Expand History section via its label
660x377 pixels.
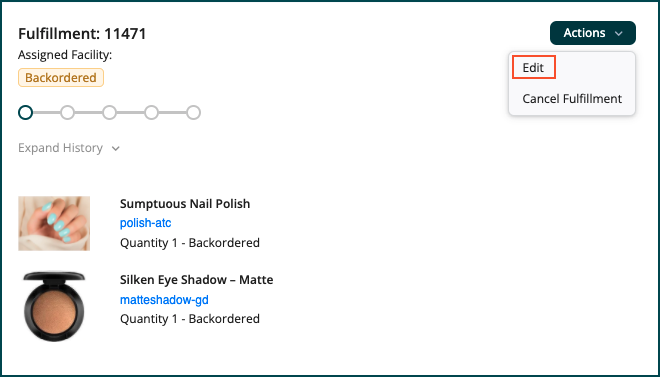pyautogui.click(x=60, y=148)
